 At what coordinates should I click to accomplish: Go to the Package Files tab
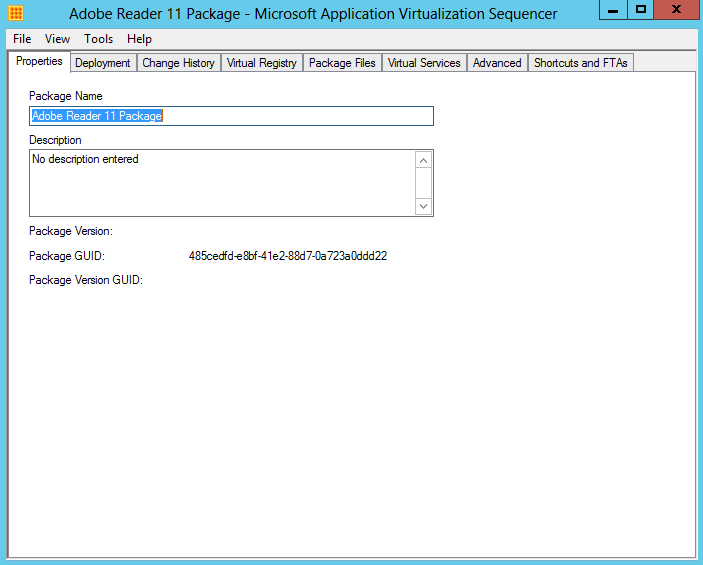[x=342, y=63]
